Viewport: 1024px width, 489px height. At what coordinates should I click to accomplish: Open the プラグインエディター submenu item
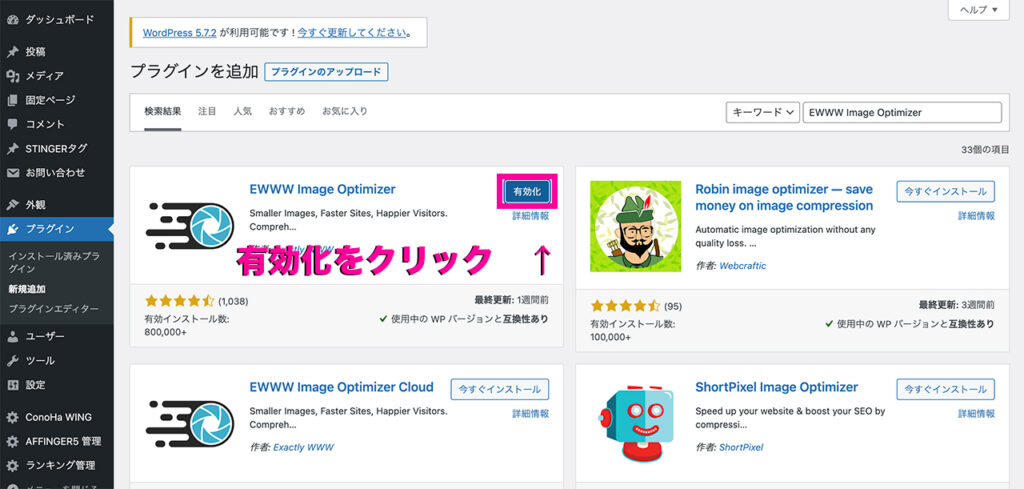tap(54, 308)
